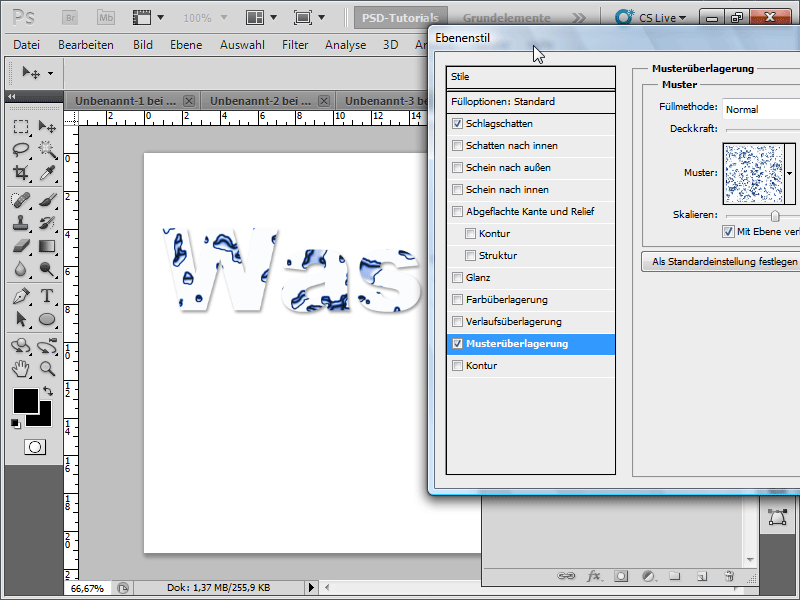Select the Dodge tool
Screen dimensions: 800x600
(x=47, y=269)
